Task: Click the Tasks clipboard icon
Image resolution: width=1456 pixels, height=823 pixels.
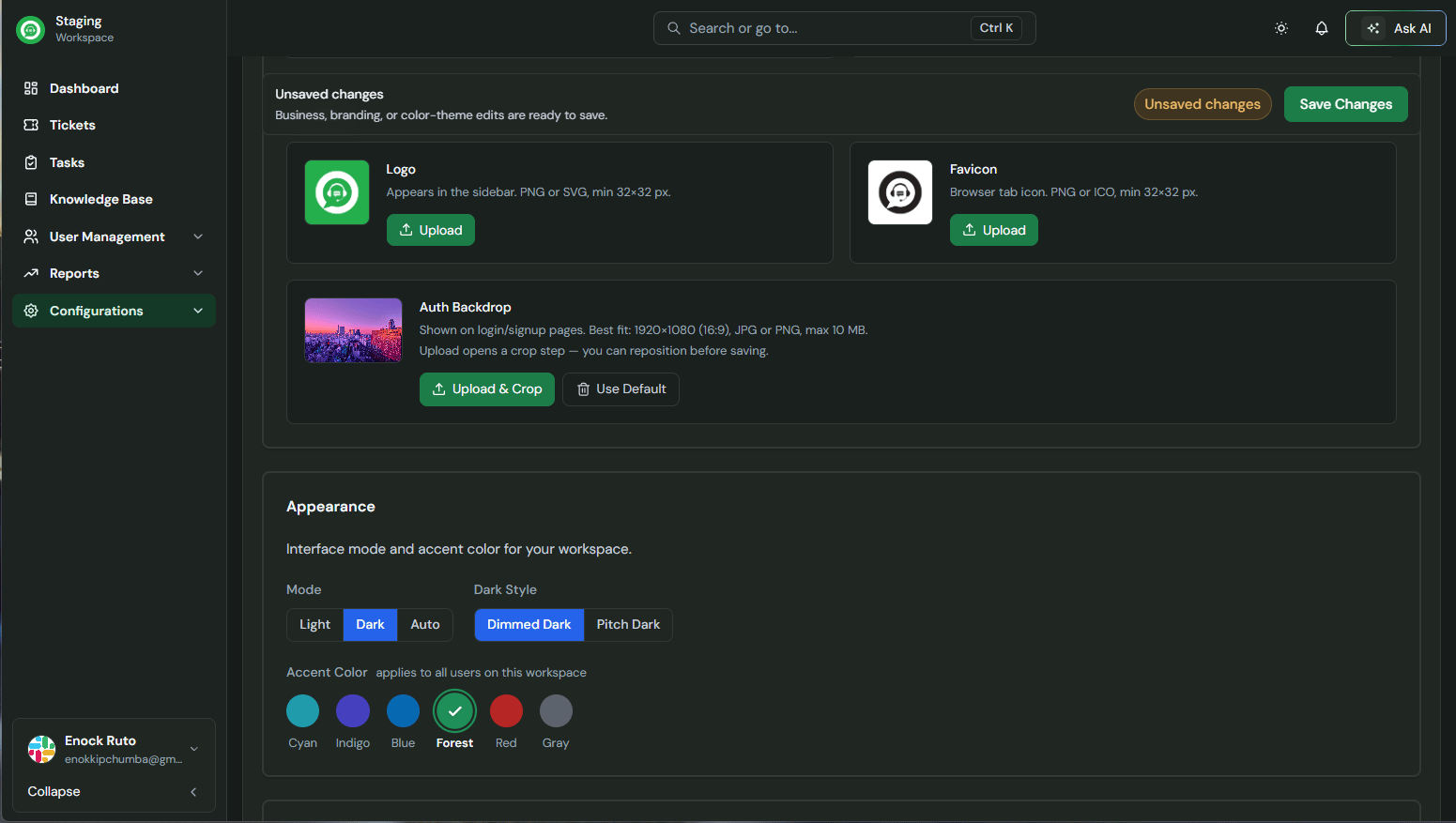Action: point(31,162)
